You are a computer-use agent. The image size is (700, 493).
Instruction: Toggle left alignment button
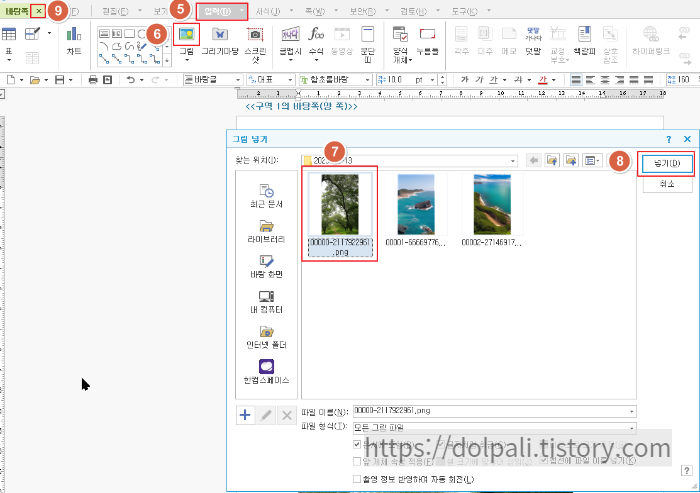[x=591, y=80]
